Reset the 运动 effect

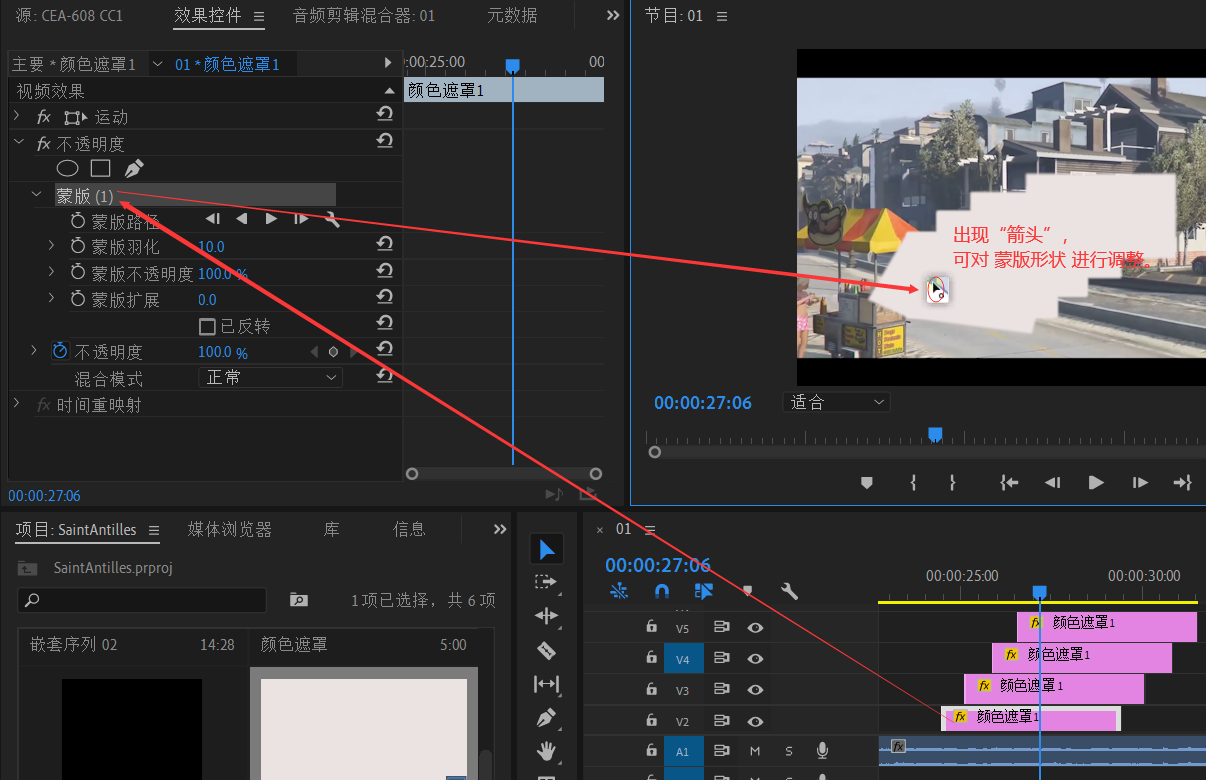coord(384,116)
